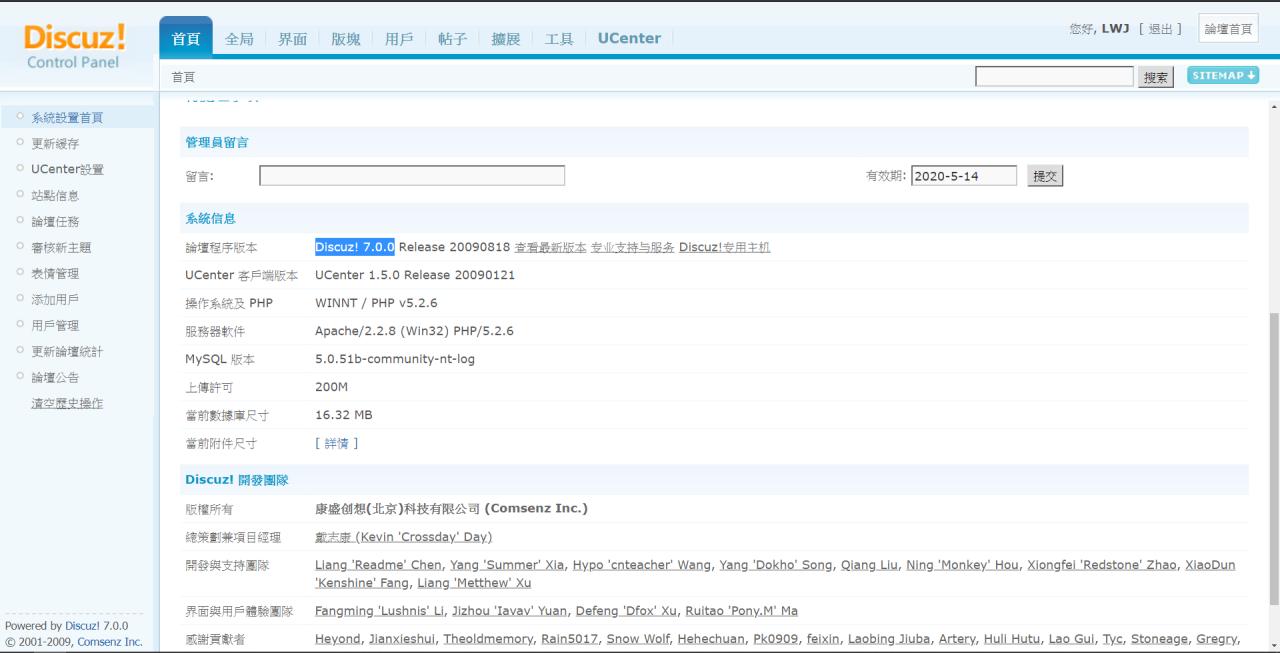Open the UCenter tab
Screen dimensions: 1280x653
(x=629, y=39)
